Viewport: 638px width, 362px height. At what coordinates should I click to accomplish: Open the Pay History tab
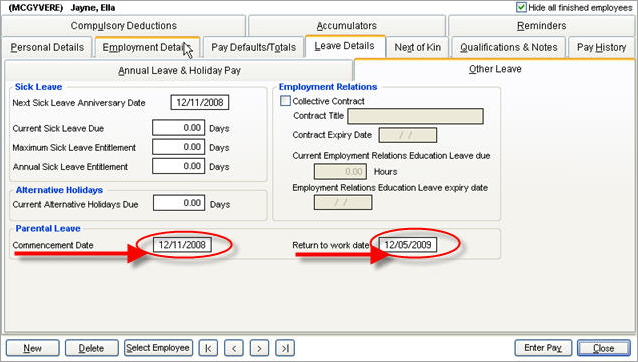pos(601,47)
